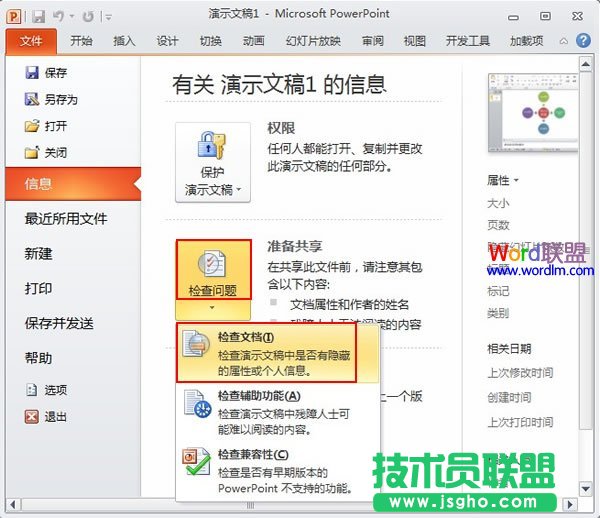Viewport: 600px width, 518px height.
Task: Click the 检查文档 document inspector icon
Action: pyautogui.click(x=196, y=344)
